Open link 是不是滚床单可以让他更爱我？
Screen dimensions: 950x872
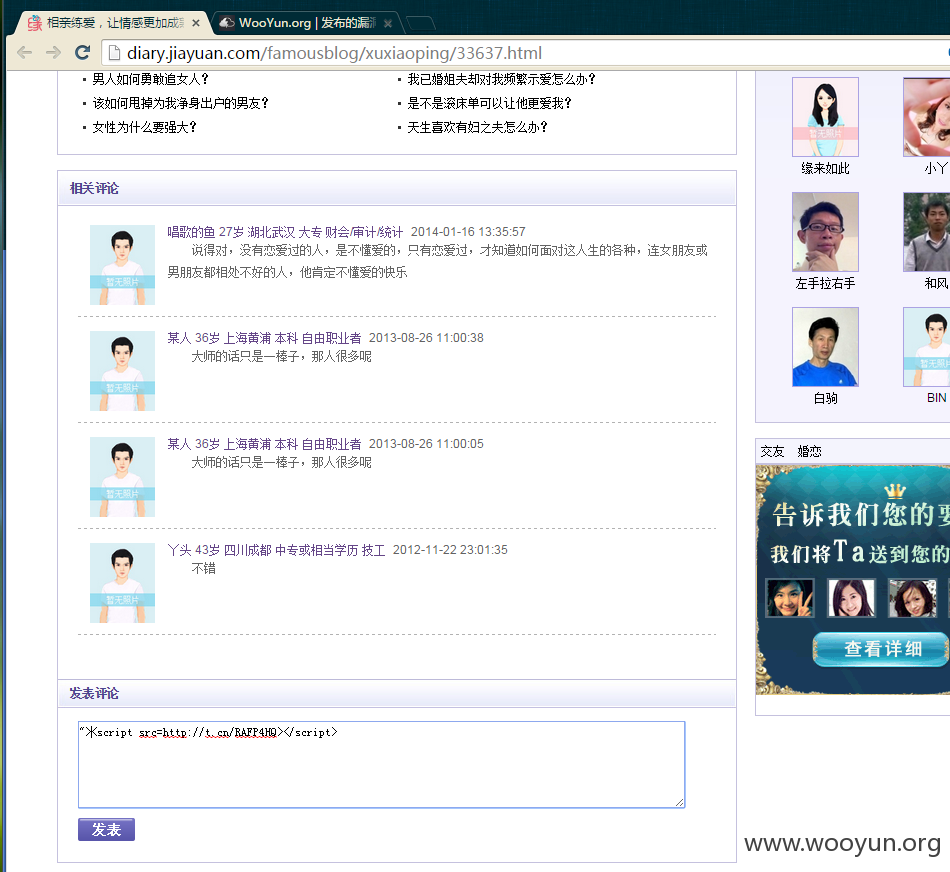pos(490,104)
